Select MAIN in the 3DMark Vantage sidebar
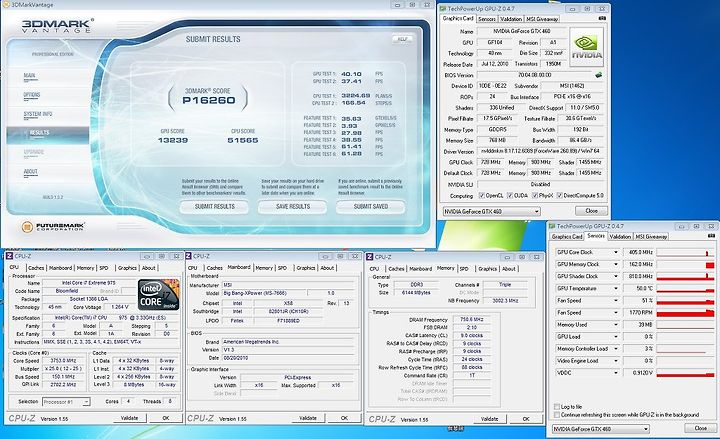 click(29, 75)
